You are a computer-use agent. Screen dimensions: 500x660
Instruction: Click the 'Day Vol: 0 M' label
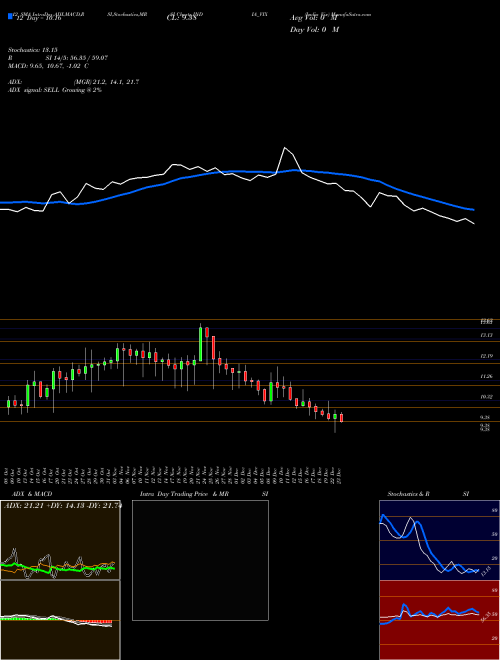(314, 30)
